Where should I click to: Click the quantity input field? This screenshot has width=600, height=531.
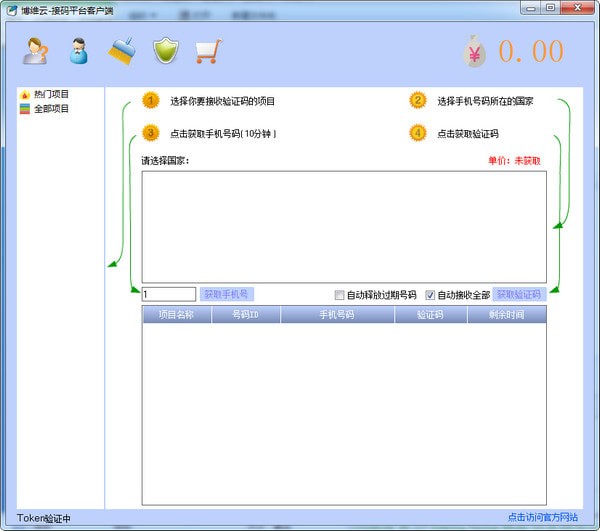168,294
